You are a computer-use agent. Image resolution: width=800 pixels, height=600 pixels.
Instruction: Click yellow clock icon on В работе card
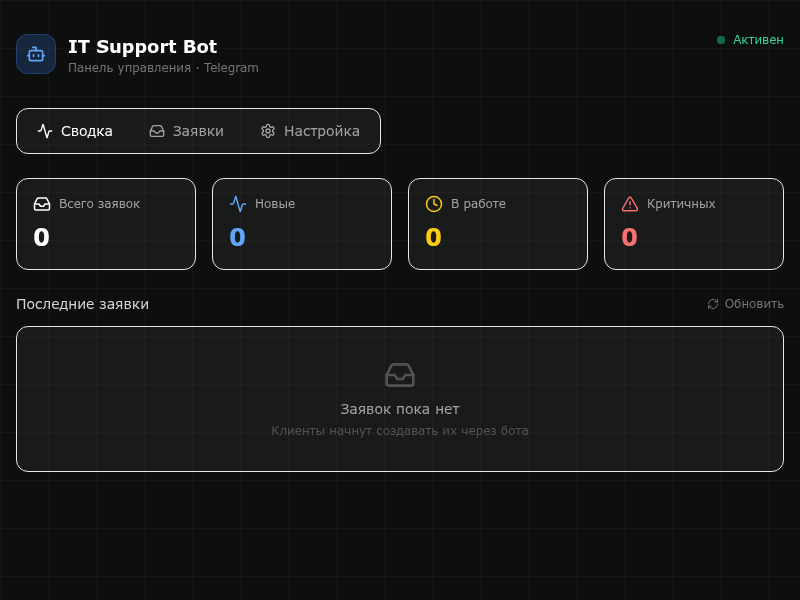point(434,204)
